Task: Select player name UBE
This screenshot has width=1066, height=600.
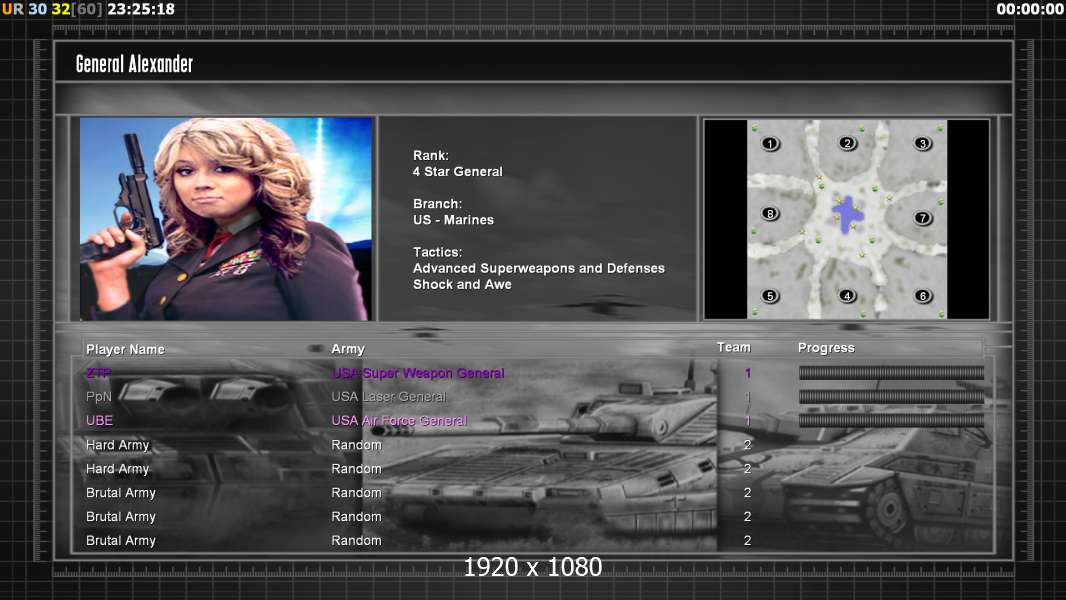Action: point(99,421)
